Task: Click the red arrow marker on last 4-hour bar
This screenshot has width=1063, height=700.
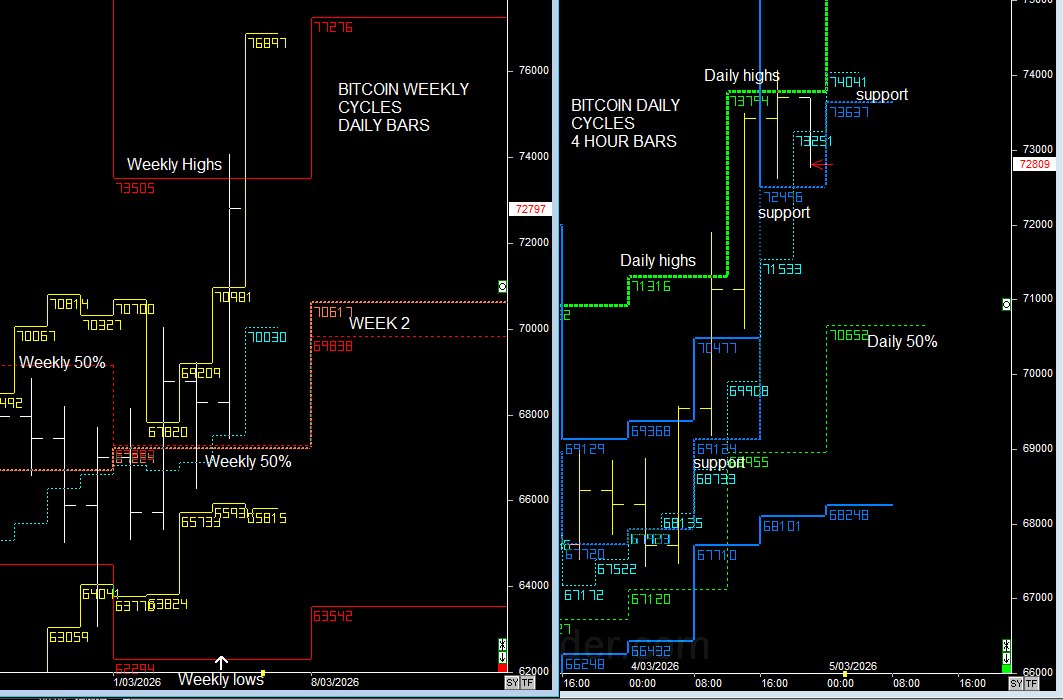Action: 822,164
